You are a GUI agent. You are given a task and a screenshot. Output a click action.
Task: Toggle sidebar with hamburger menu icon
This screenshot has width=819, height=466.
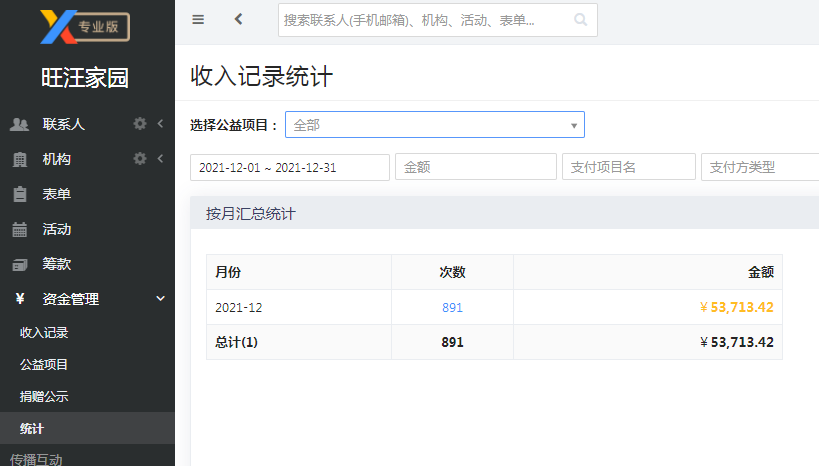coord(198,20)
